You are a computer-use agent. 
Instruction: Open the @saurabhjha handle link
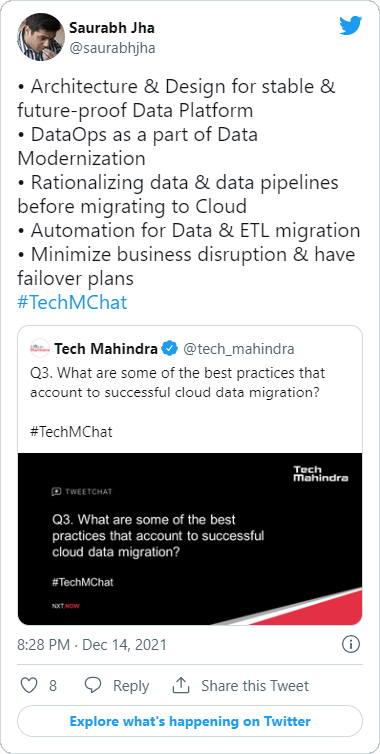112,48
